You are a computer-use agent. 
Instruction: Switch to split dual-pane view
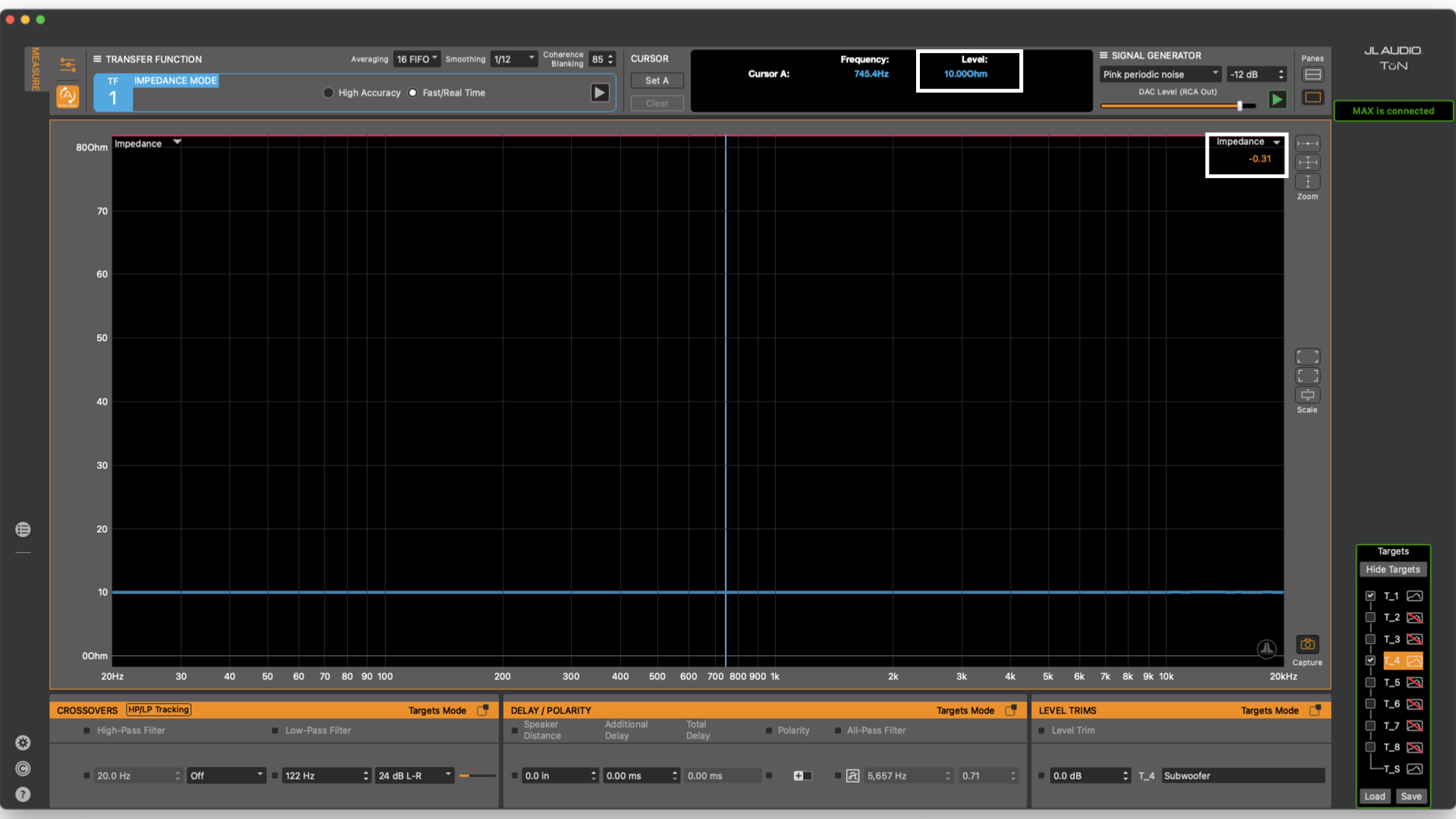click(1313, 74)
